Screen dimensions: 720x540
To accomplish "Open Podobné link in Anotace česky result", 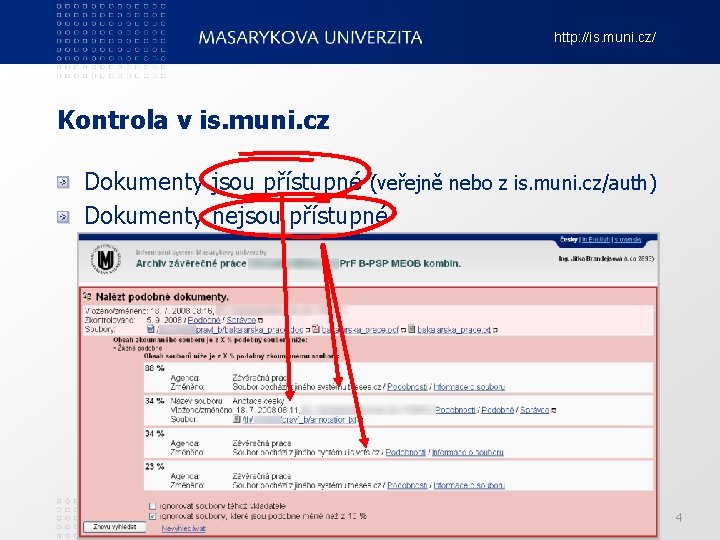I will coord(497,410).
